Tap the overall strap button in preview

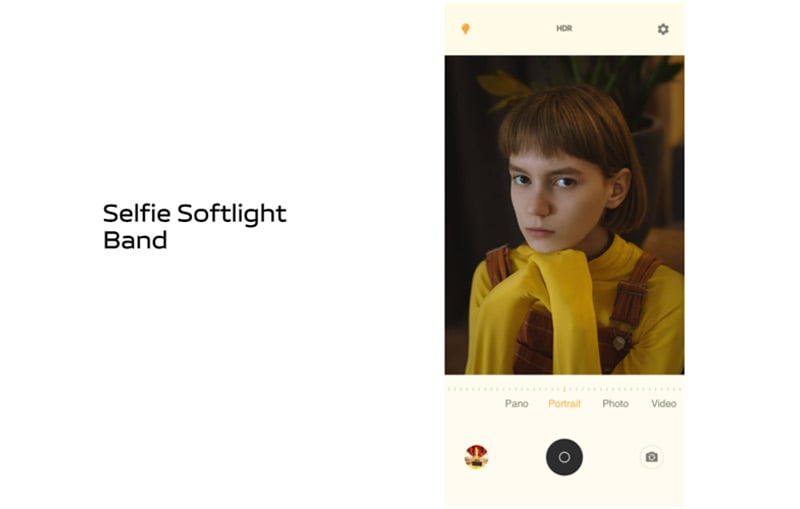coord(619,343)
